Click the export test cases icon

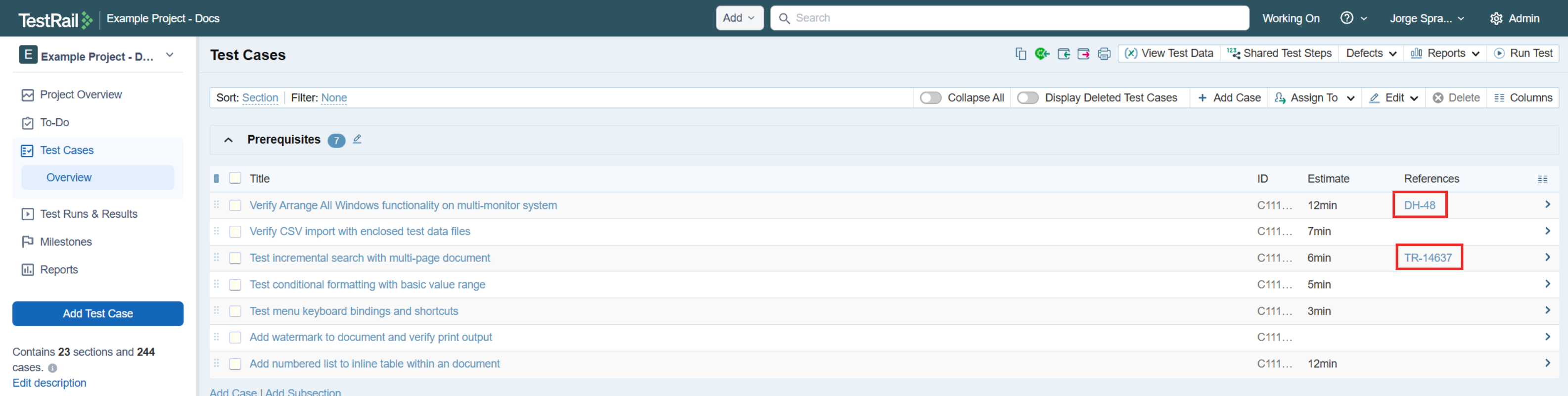(x=1083, y=54)
